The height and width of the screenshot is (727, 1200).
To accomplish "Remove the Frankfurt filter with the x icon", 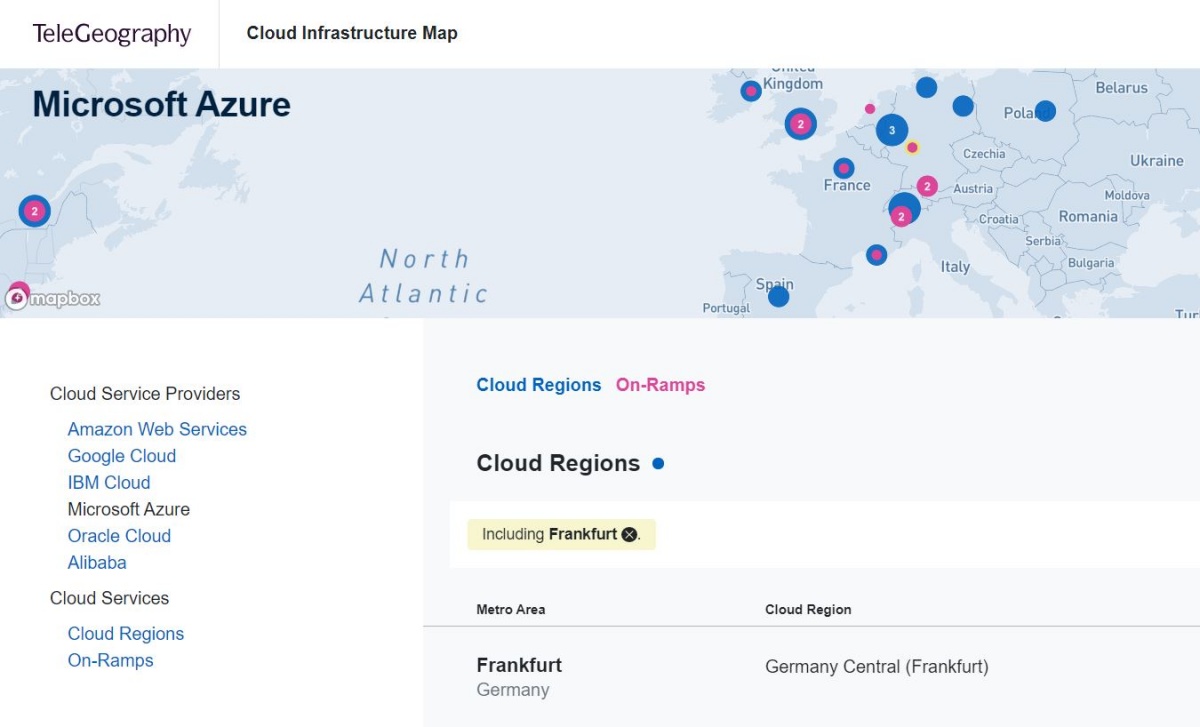I will tap(629, 534).
